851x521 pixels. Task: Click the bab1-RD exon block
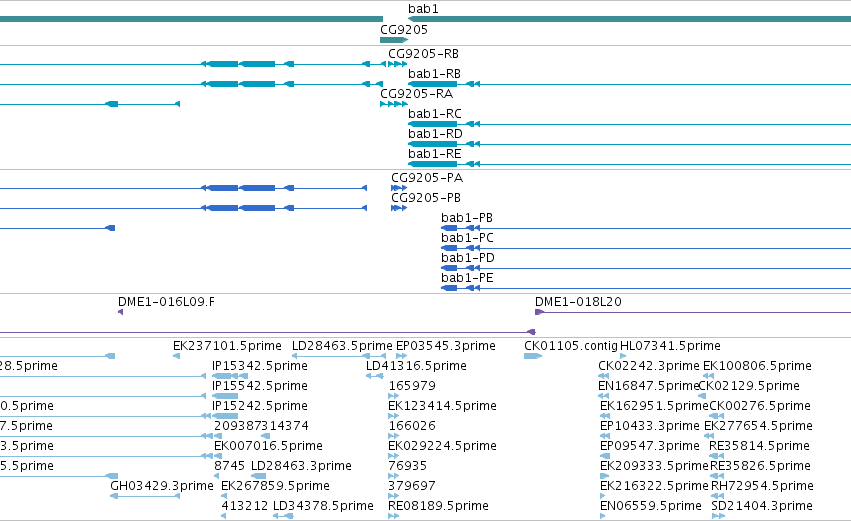[433, 144]
